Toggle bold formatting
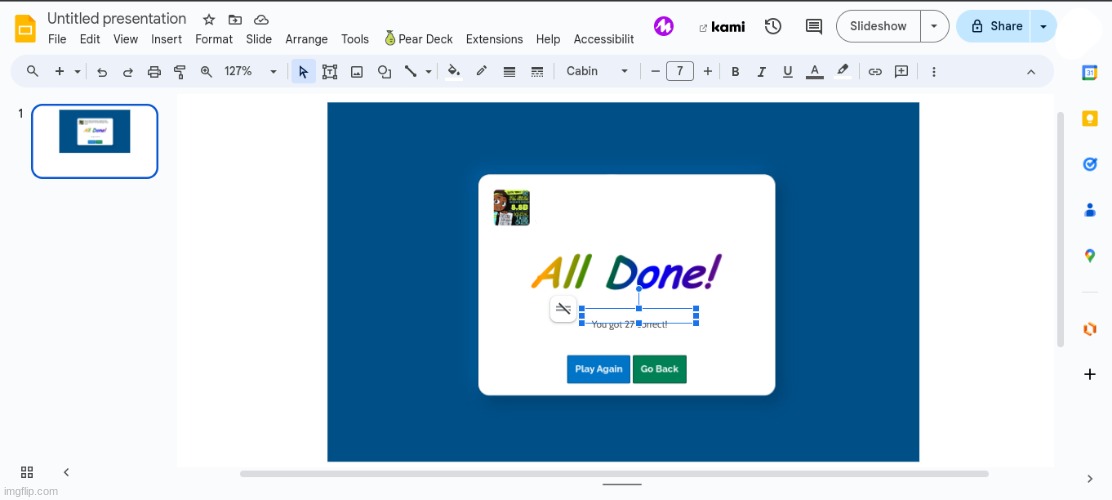This screenshot has width=1112, height=500. 735,72
